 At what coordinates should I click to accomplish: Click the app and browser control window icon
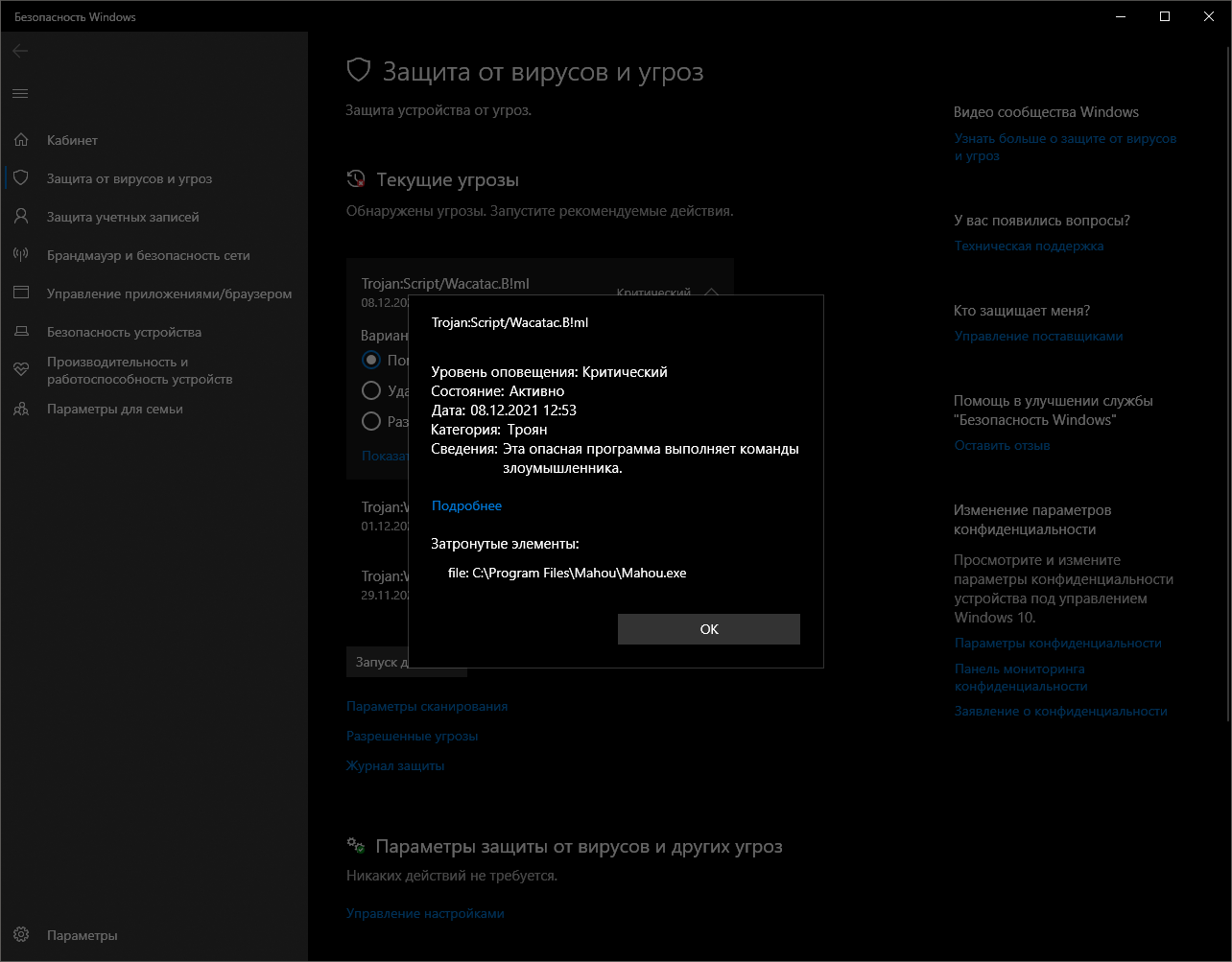pos(21,293)
